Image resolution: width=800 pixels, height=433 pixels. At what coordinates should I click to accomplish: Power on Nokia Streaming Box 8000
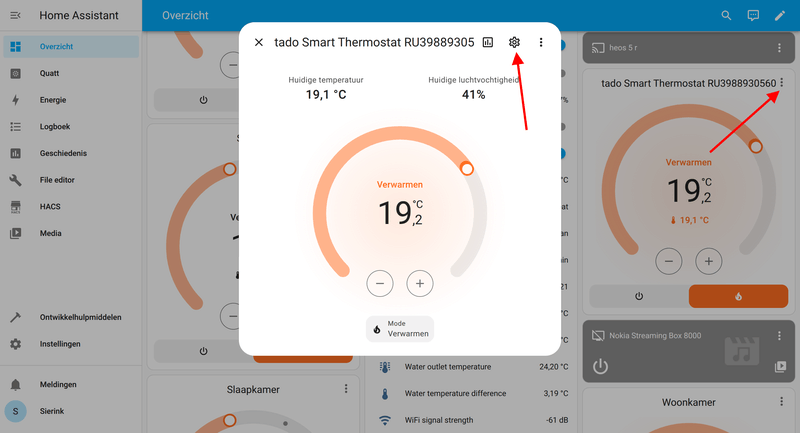tap(601, 366)
